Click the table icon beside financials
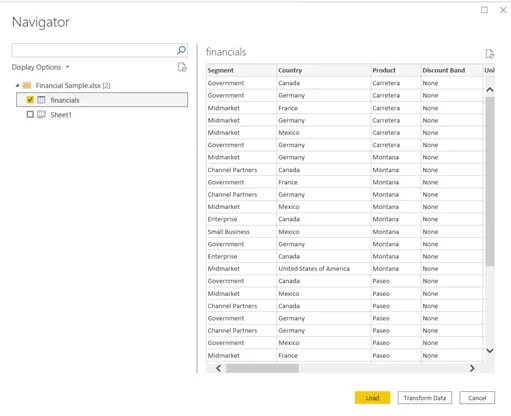This screenshot has width=511, height=416. (x=41, y=100)
